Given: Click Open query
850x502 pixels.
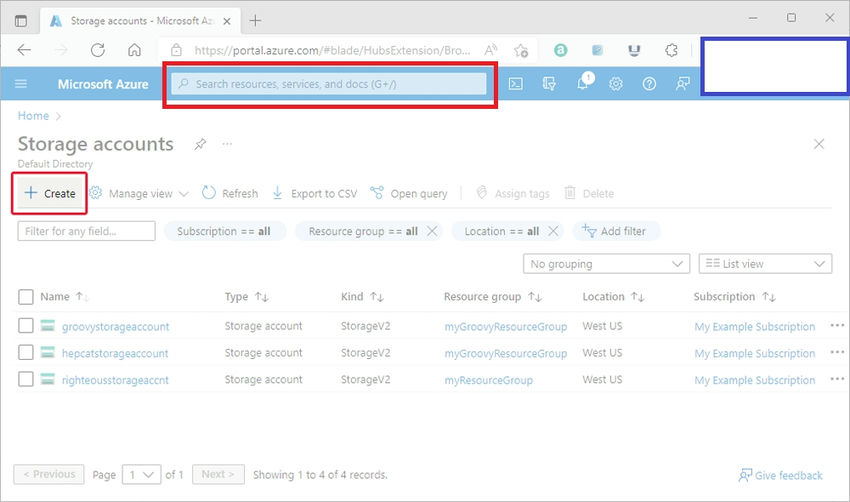Looking at the screenshot, I should click(x=409, y=194).
